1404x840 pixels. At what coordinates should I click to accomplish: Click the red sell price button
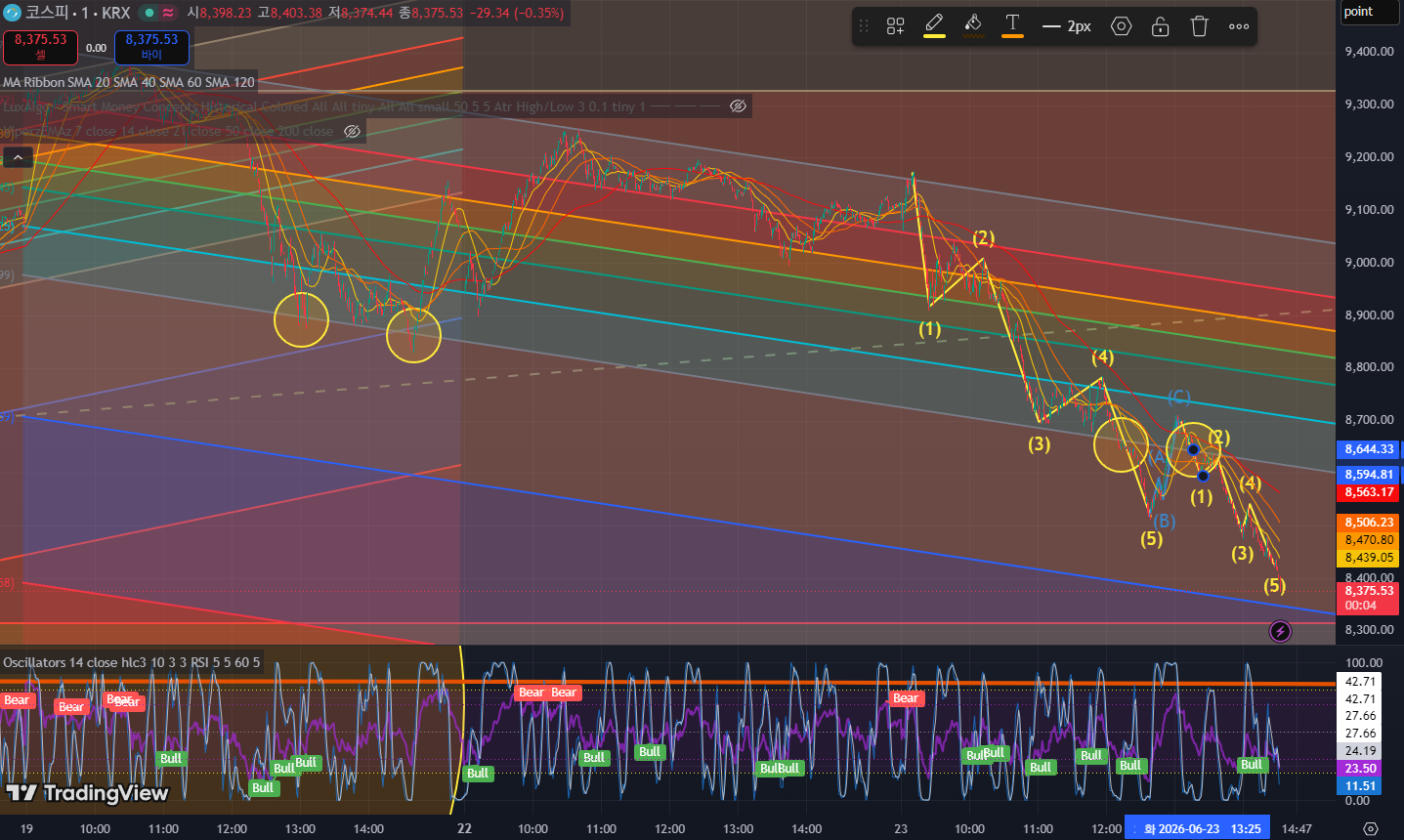40,47
